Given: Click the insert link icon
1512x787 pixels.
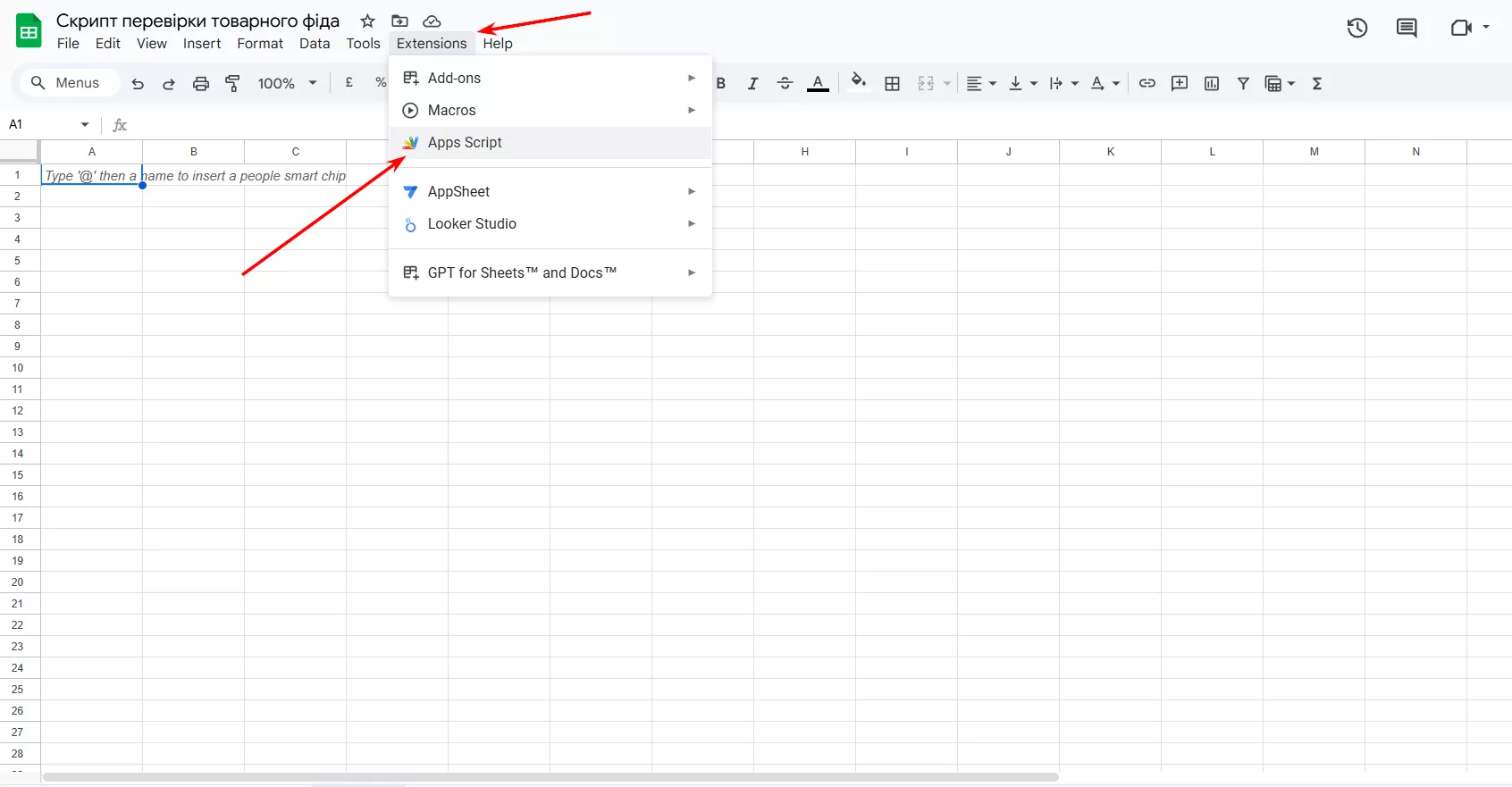Looking at the screenshot, I should coord(1147,84).
